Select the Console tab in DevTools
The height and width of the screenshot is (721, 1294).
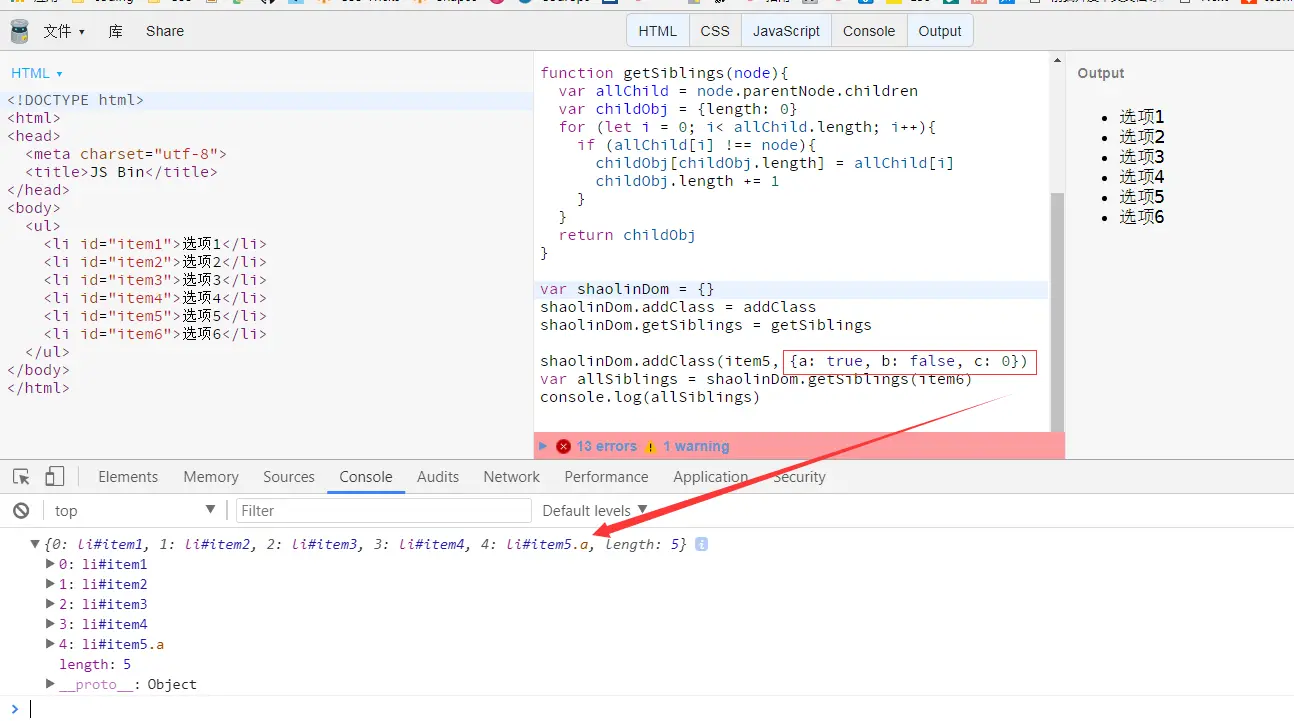(x=366, y=477)
